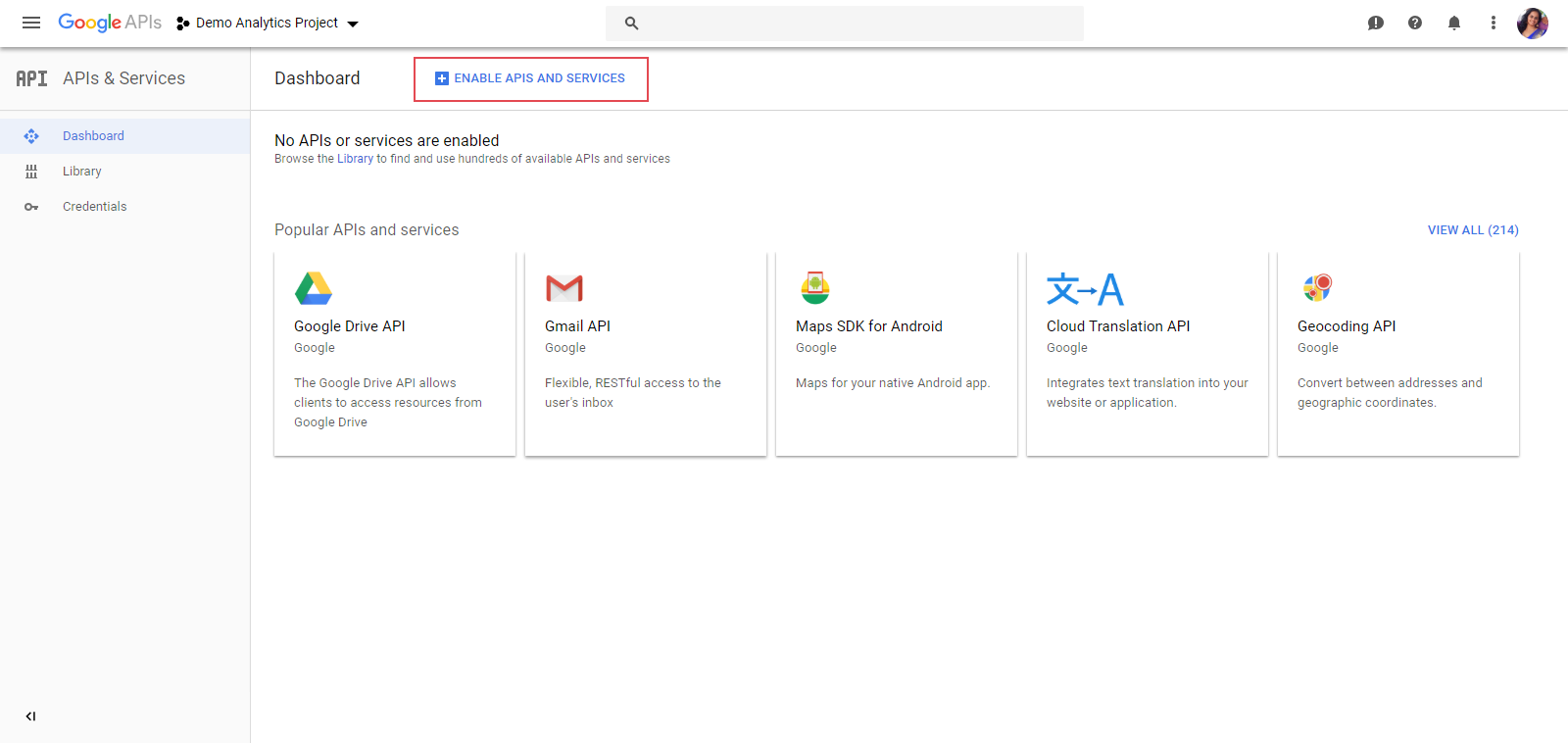Click the Cloud Translation icon
The image size is (1568, 743).
(x=1085, y=289)
